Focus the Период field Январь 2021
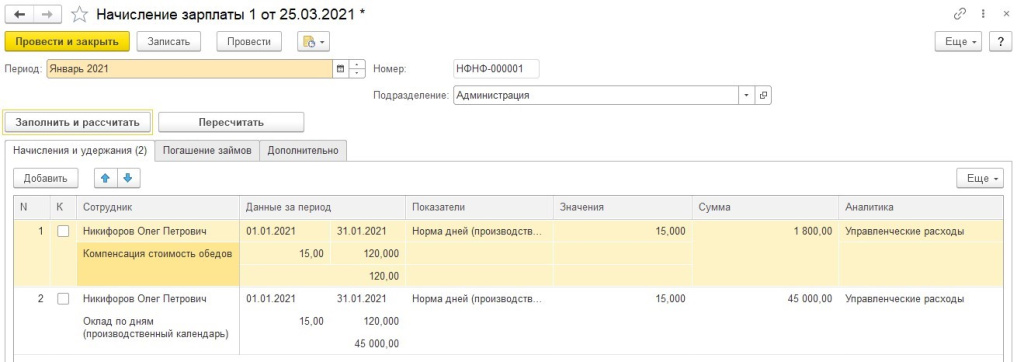The width and height of the screenshot is (1024, 362). 189,69
